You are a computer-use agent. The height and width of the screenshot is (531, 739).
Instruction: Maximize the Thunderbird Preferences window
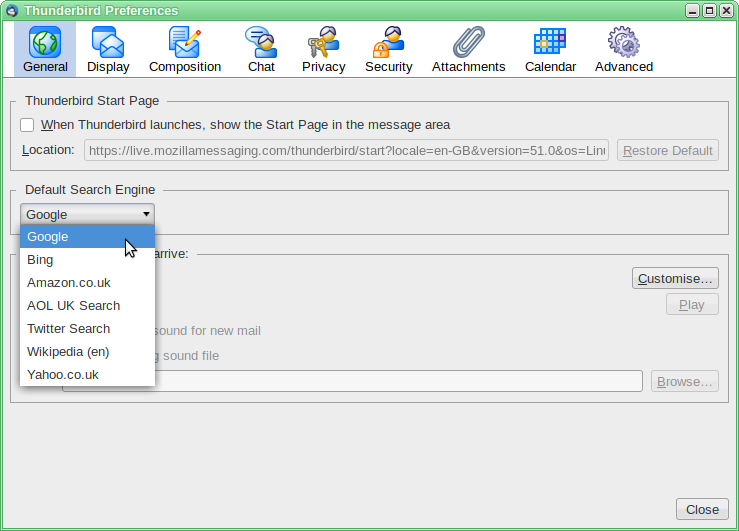pos(709,10)
